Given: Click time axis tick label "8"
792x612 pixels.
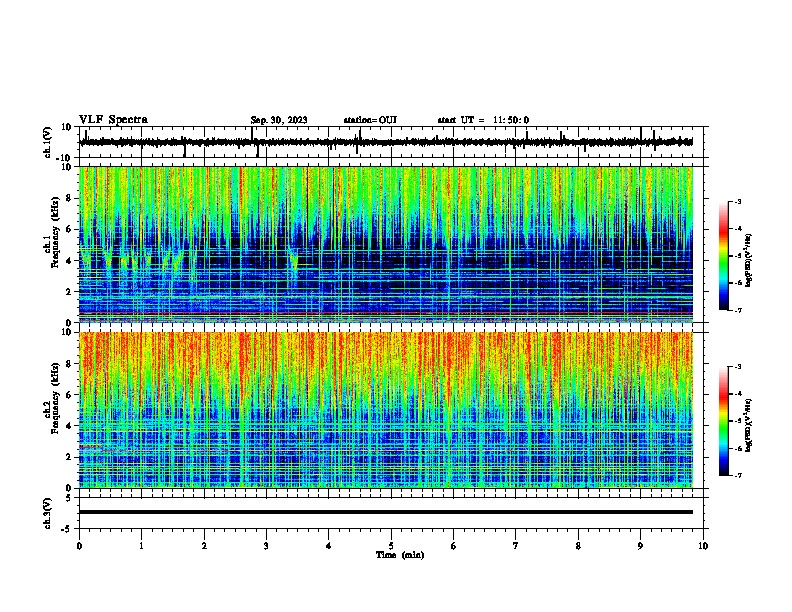Looking at the screenshot, I should click(x=578, y=546).
